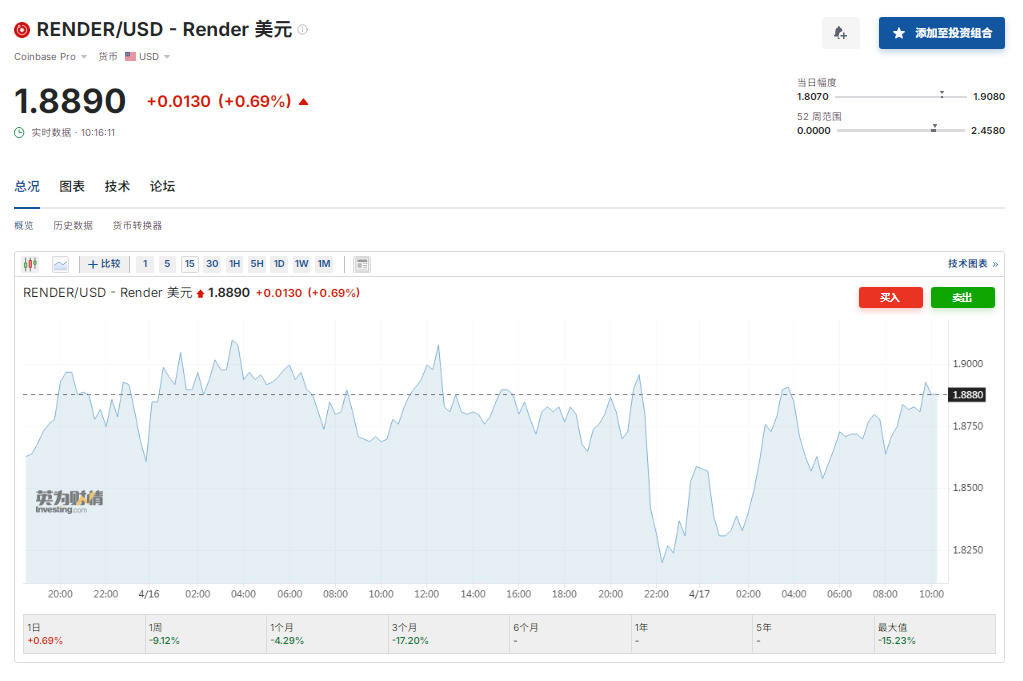1023x681 pixels.
Task: Switch to 技术 tab
Action: point(117,187)
